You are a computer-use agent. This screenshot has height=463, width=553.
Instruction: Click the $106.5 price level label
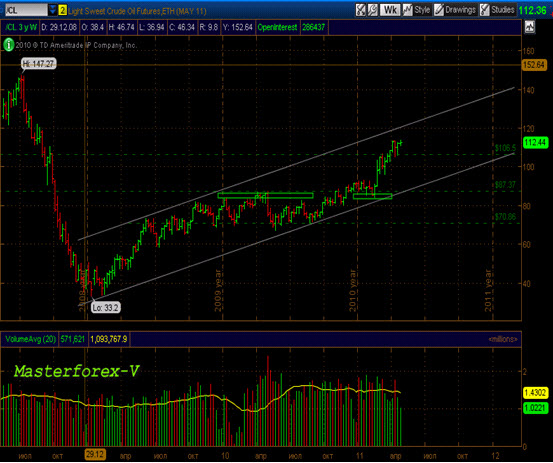click(x=505, y=148)
